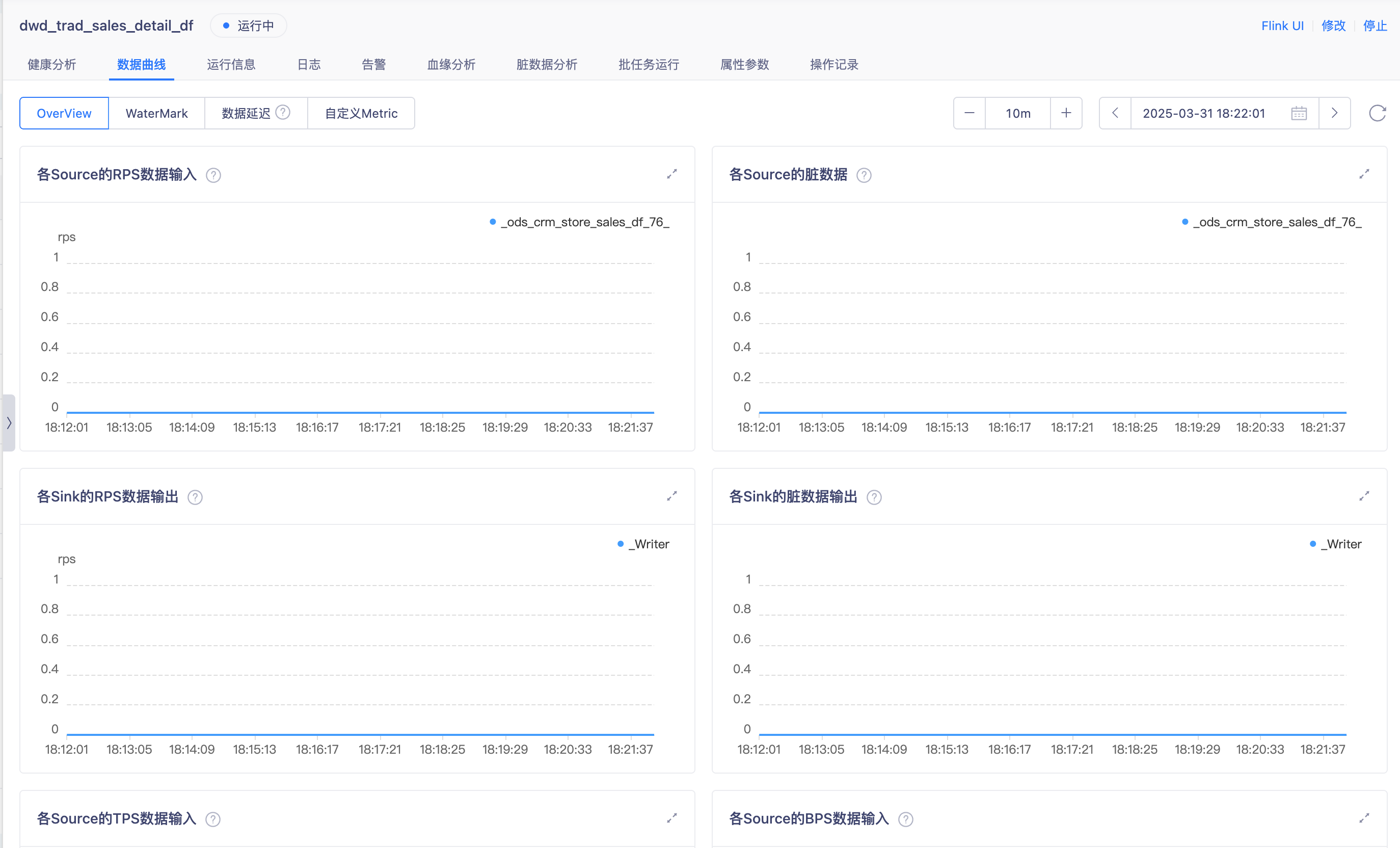1400x848 pixels.
Task: Open the 健康分析 tab
Action: (51, 64)
